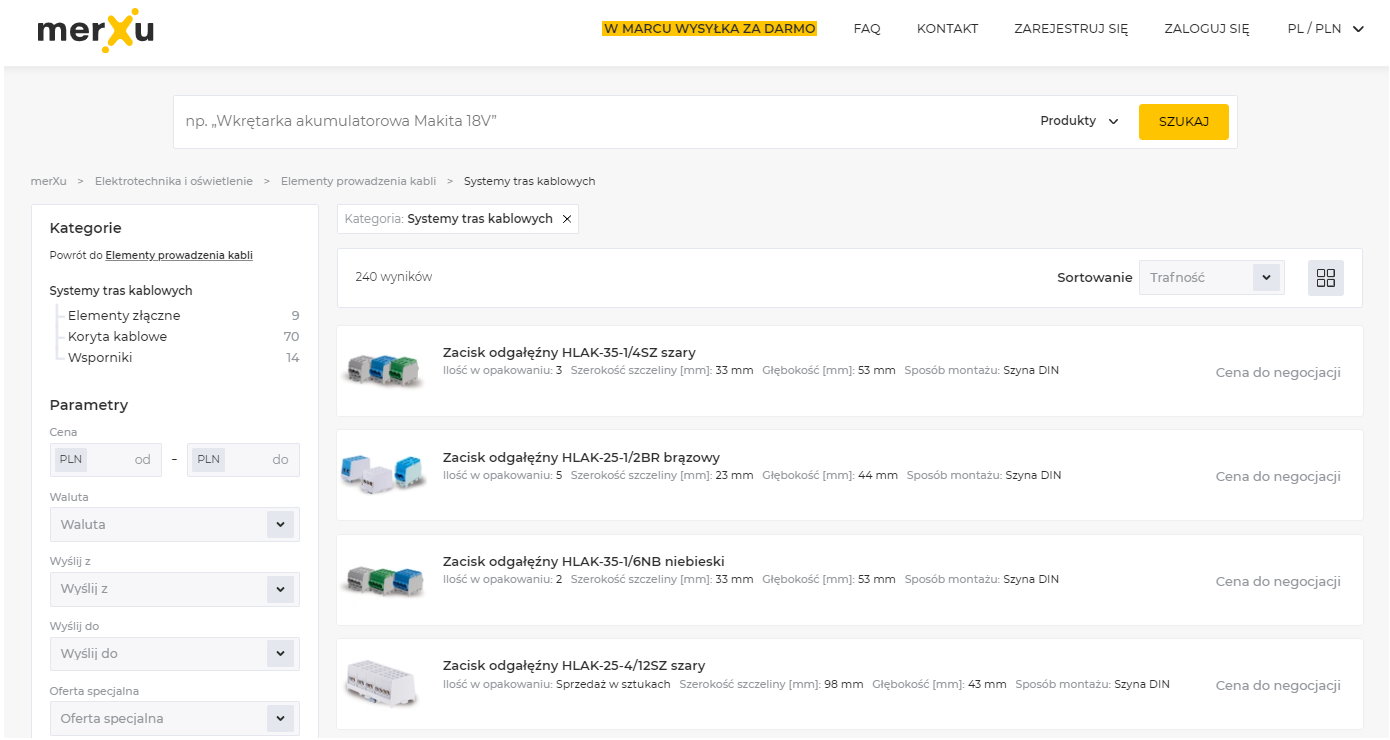This screenshot has width=1390, height=740.
Task: Switch to grid view layout icon
Action: click(1326, 278)
